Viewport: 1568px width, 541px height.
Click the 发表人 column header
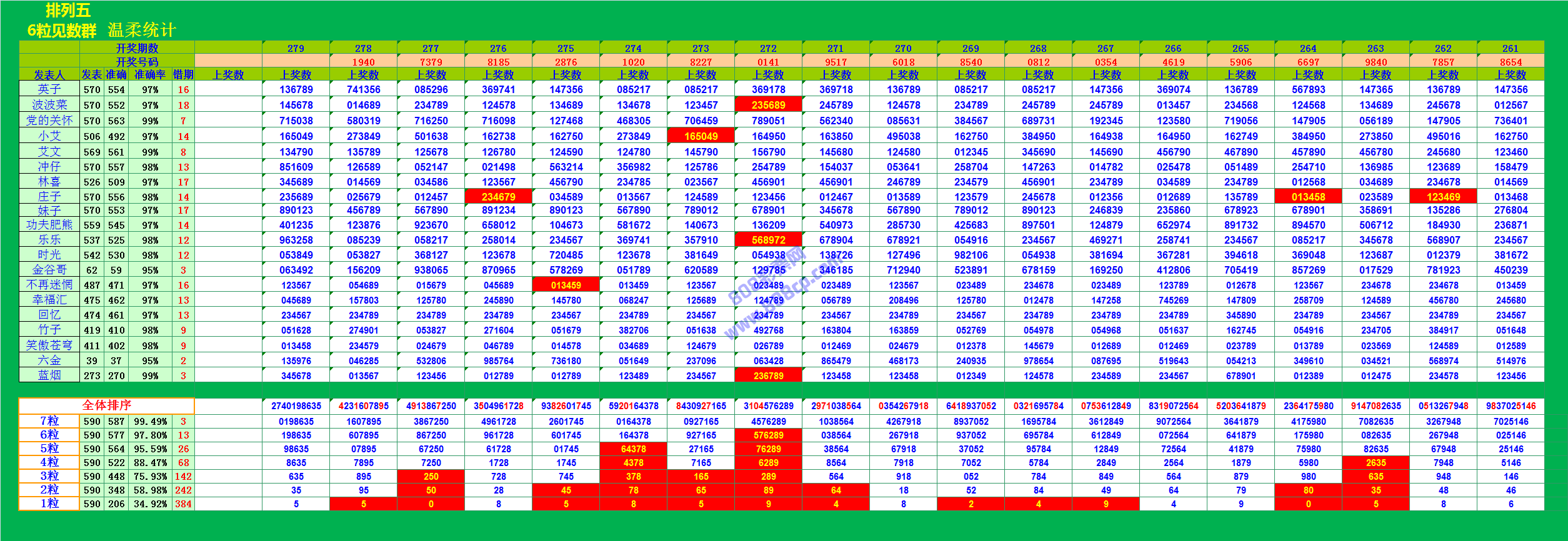click(x=49, y=75)
